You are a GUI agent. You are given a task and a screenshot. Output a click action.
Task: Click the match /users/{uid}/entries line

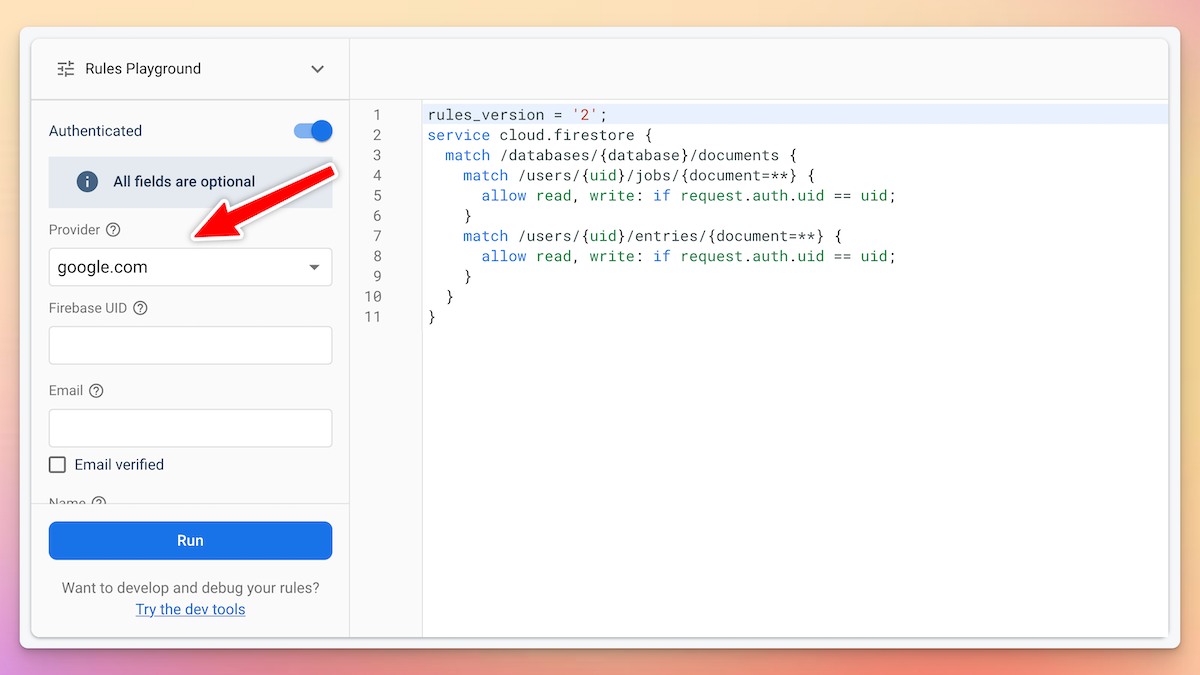[x=653, y=236]
